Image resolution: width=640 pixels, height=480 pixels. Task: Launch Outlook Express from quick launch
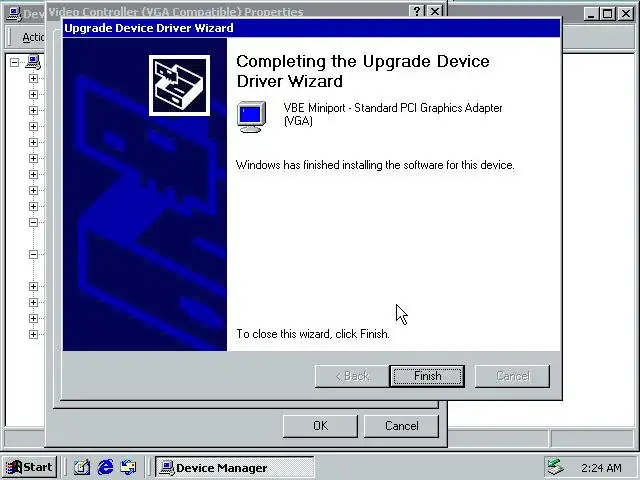click(129, 467)
